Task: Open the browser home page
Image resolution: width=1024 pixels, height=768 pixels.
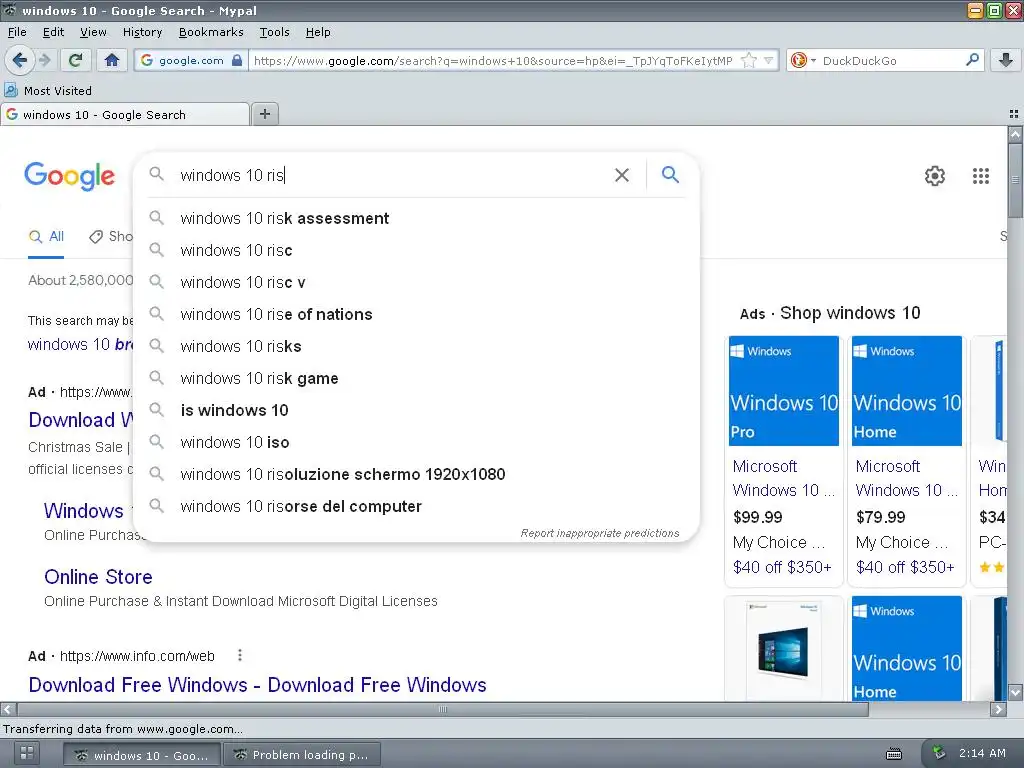Action: [x=112, y=60]
